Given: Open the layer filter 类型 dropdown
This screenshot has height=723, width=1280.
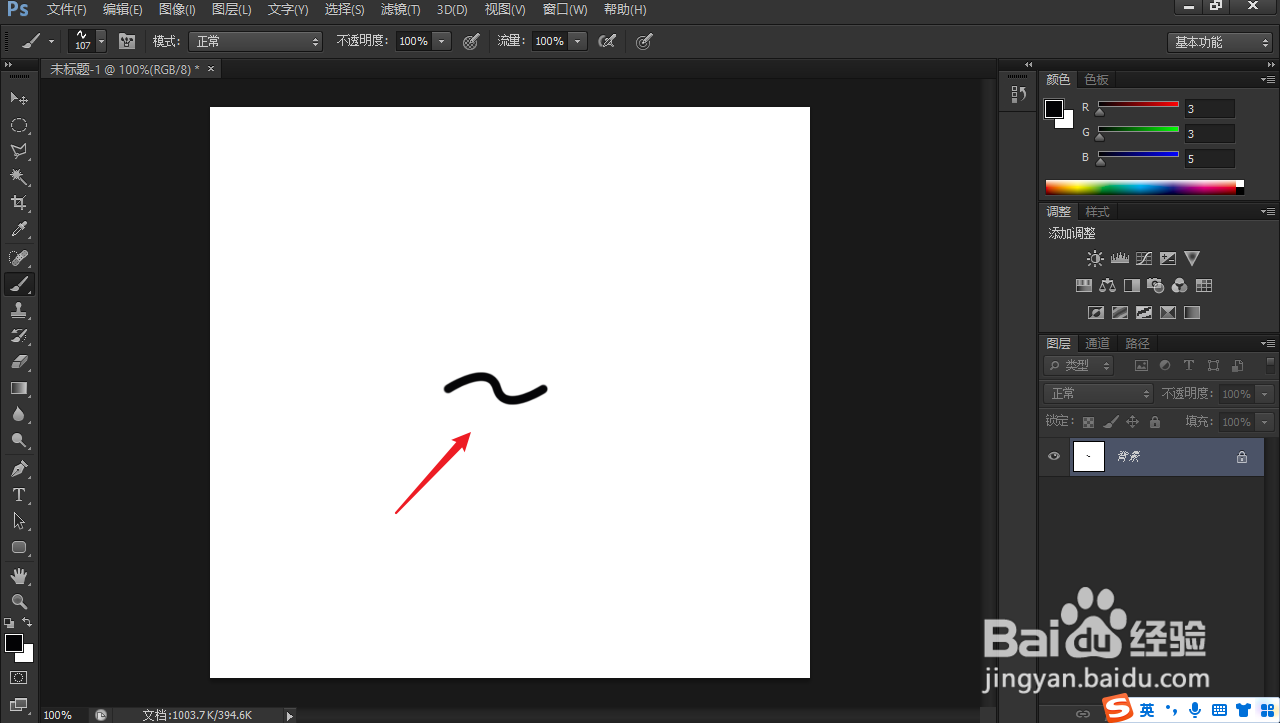Looking at the screenshot, I should (1078, 366).
